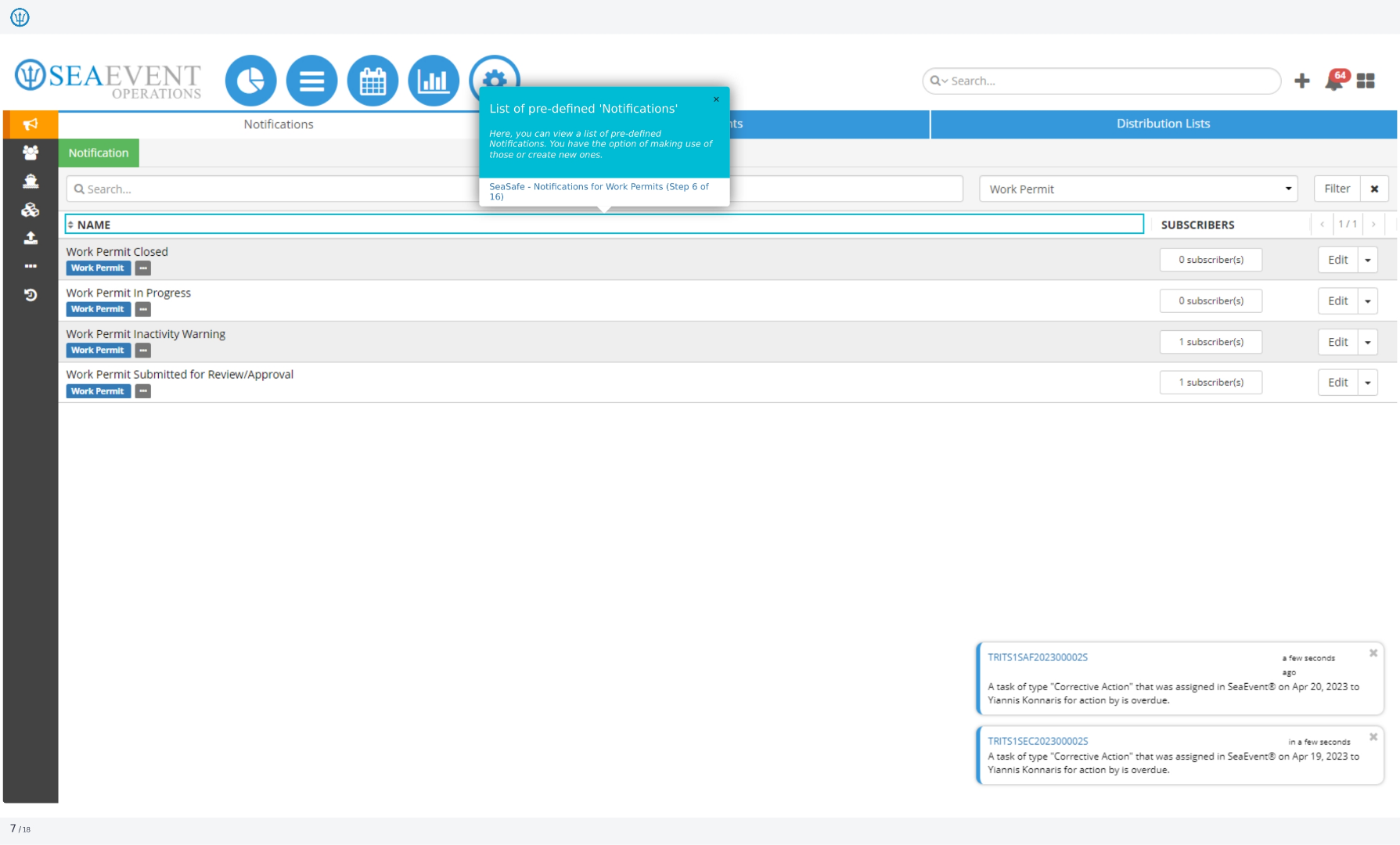Open the settings gear circle icon
The image size is (1400, 845).
click(x=495, y=73)
